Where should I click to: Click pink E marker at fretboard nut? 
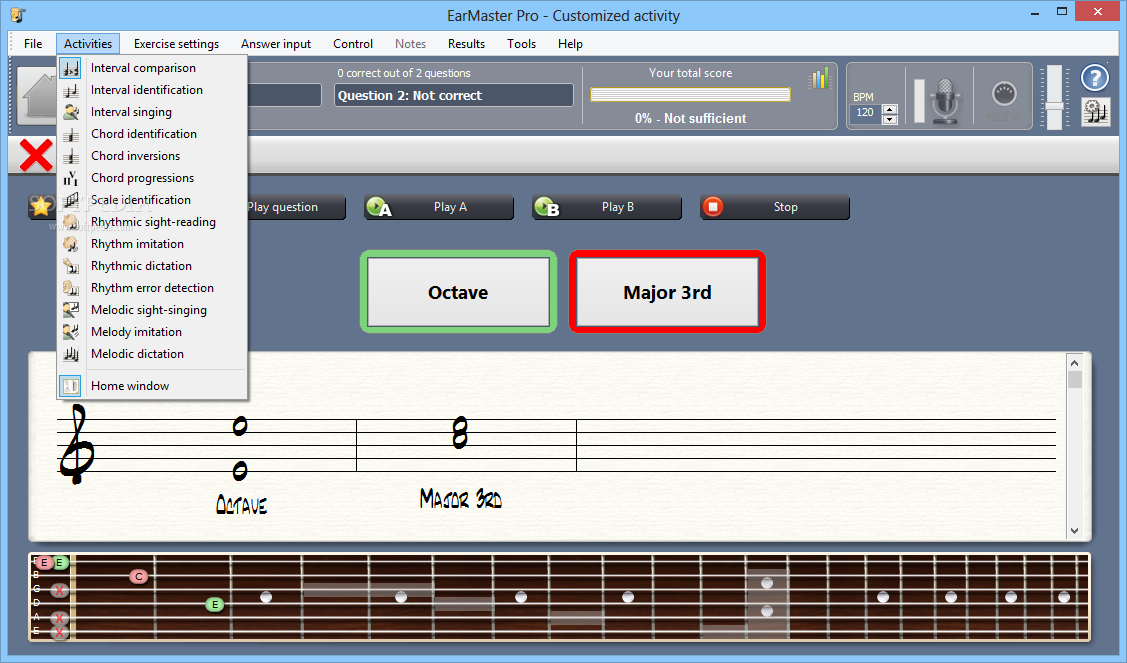tap(44, 563)
